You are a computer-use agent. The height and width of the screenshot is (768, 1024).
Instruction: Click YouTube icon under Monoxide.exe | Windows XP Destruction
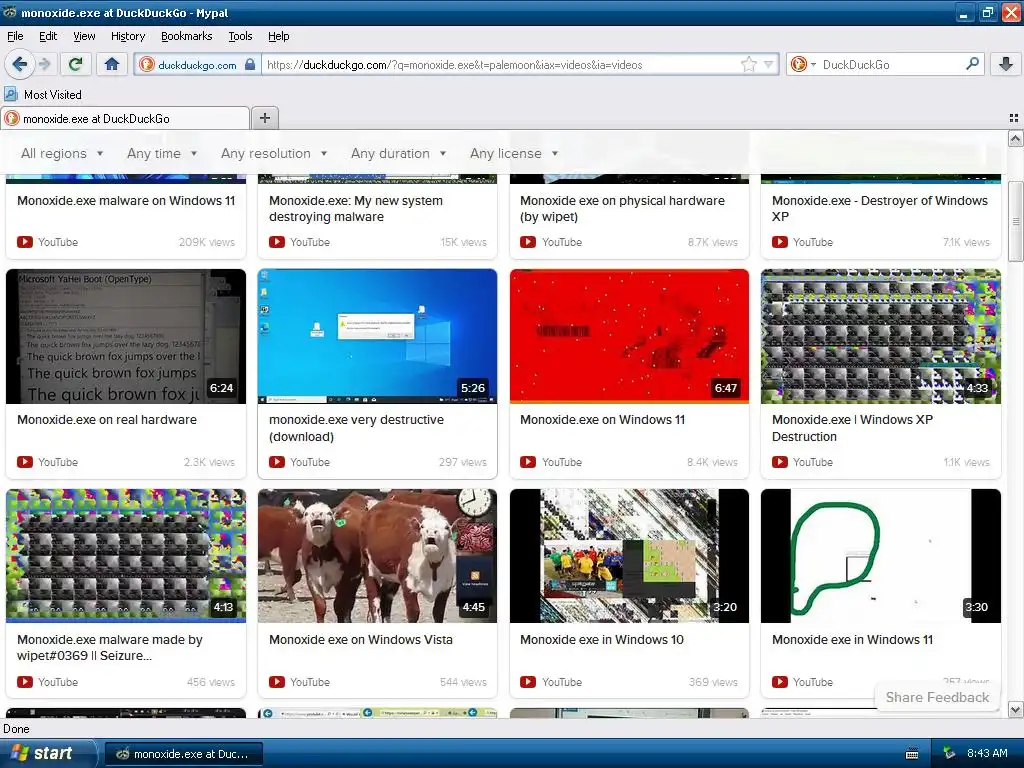tap(780, 462)
